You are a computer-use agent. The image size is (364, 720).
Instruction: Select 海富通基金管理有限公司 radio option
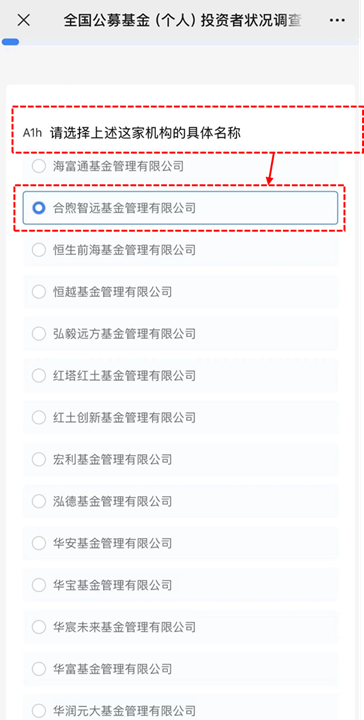180,166
